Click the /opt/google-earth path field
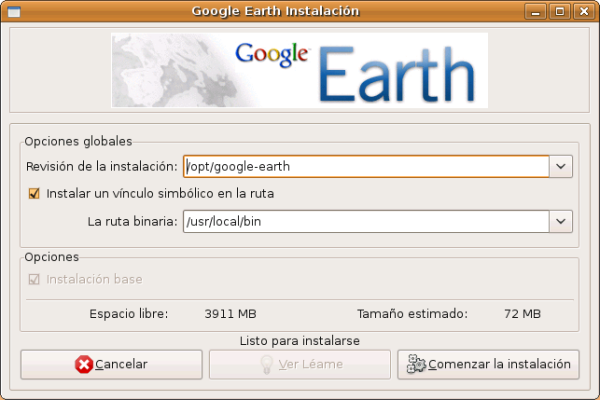The width and height of the screenshot is (600, 400). [x=366, y=167]
